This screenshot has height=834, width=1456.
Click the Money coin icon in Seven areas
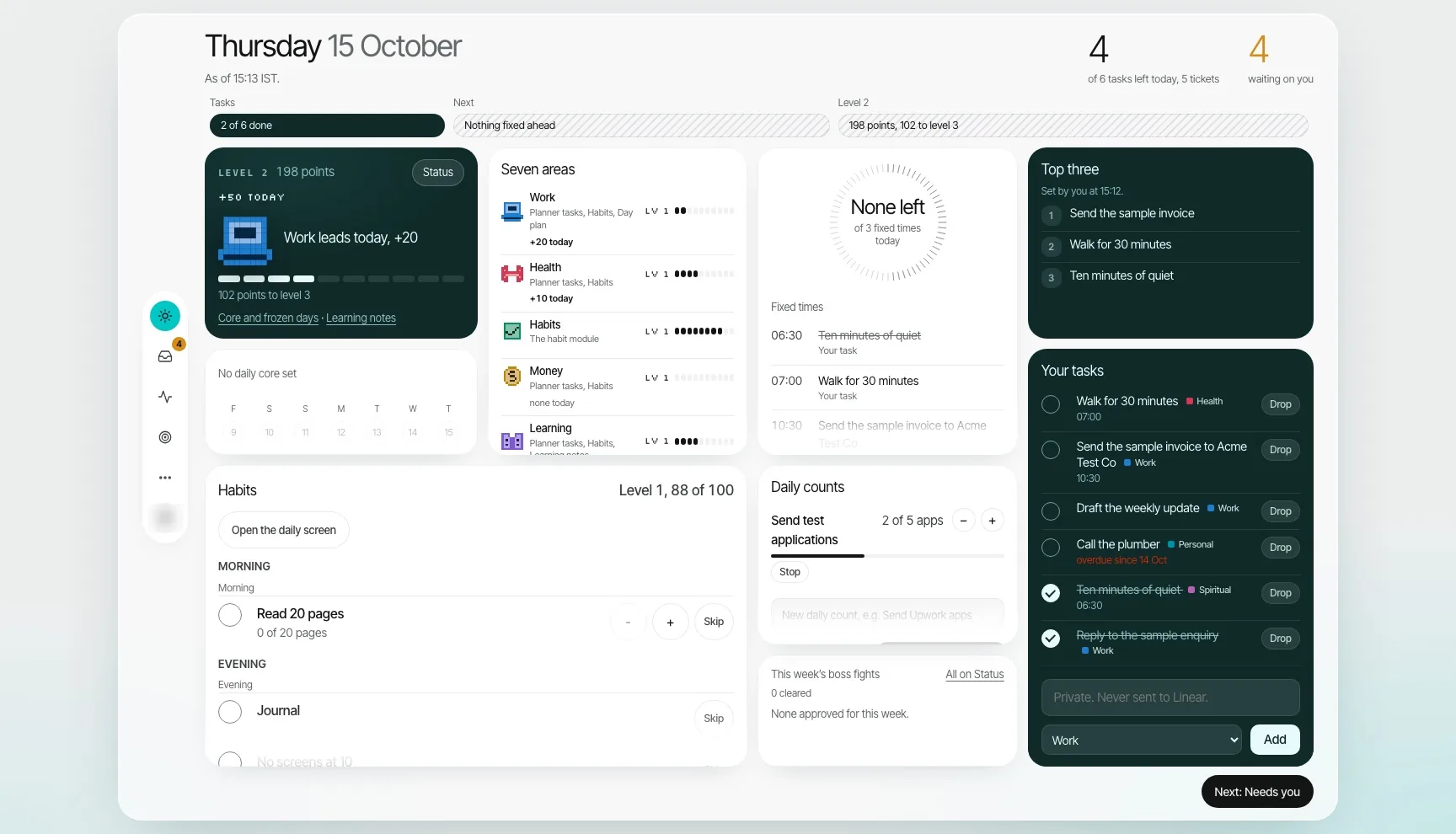[512, 377]
